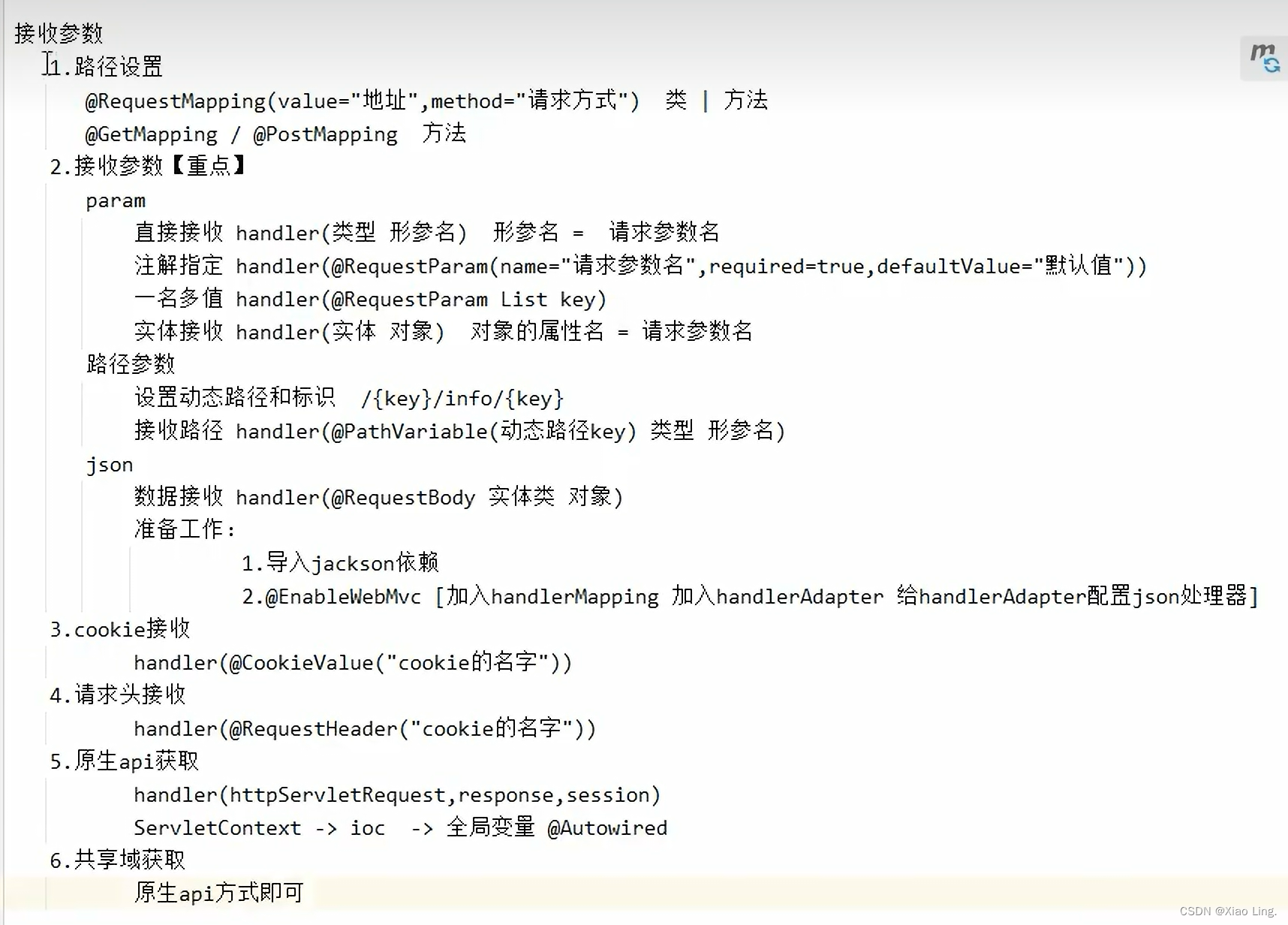Click the @RequestMapping(value="地址") line
1288x925 pixels.
coord(426,101)
